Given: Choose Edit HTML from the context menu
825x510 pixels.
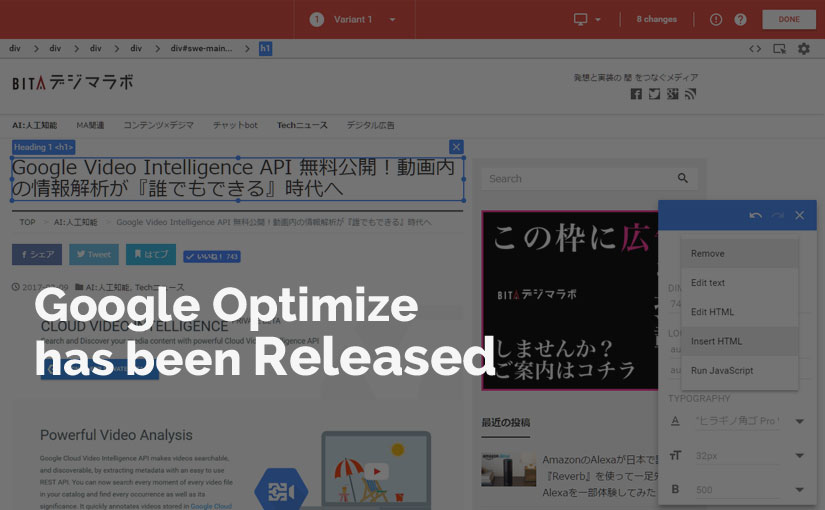Looking at the screenshot, I should [739, 312].
